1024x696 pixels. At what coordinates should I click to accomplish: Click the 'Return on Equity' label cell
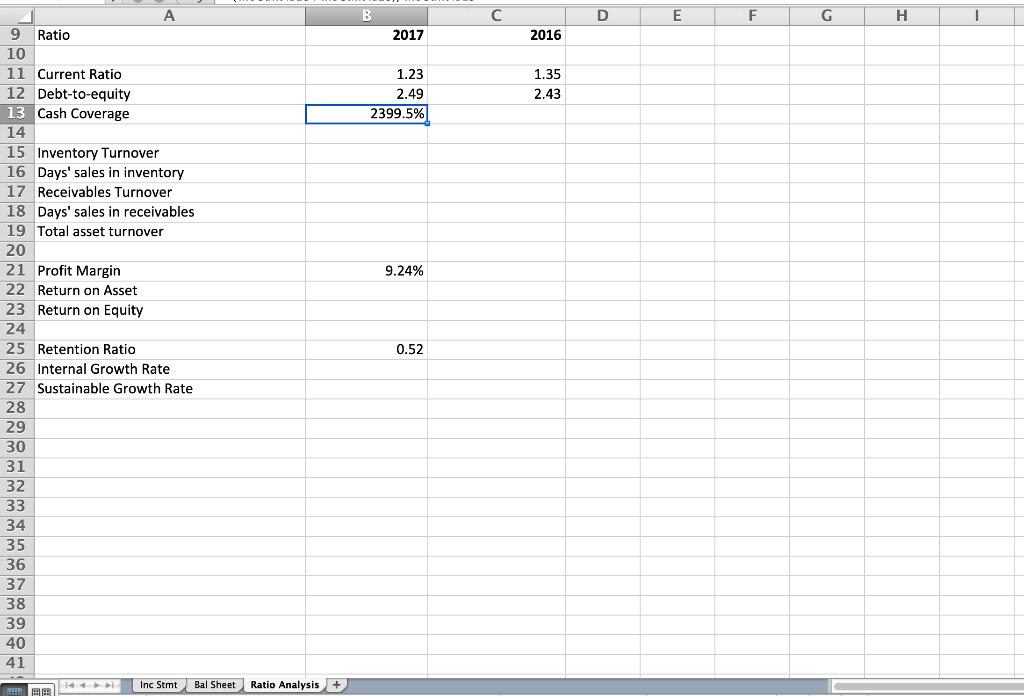tap(170, 310)
